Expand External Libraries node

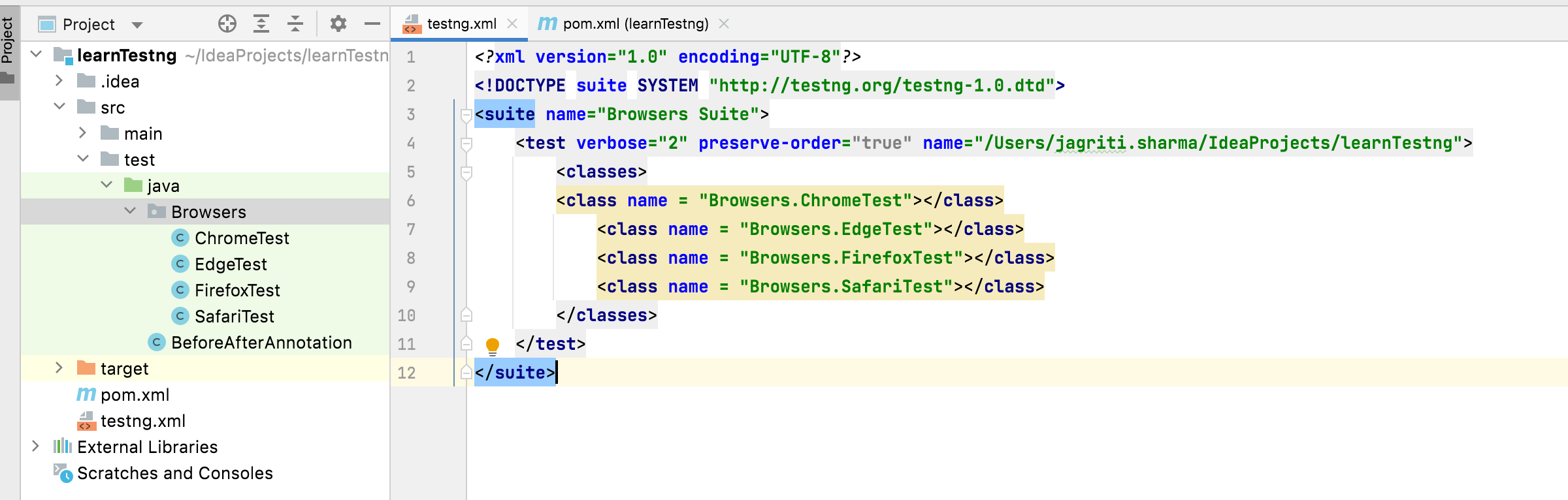[37, 446]
